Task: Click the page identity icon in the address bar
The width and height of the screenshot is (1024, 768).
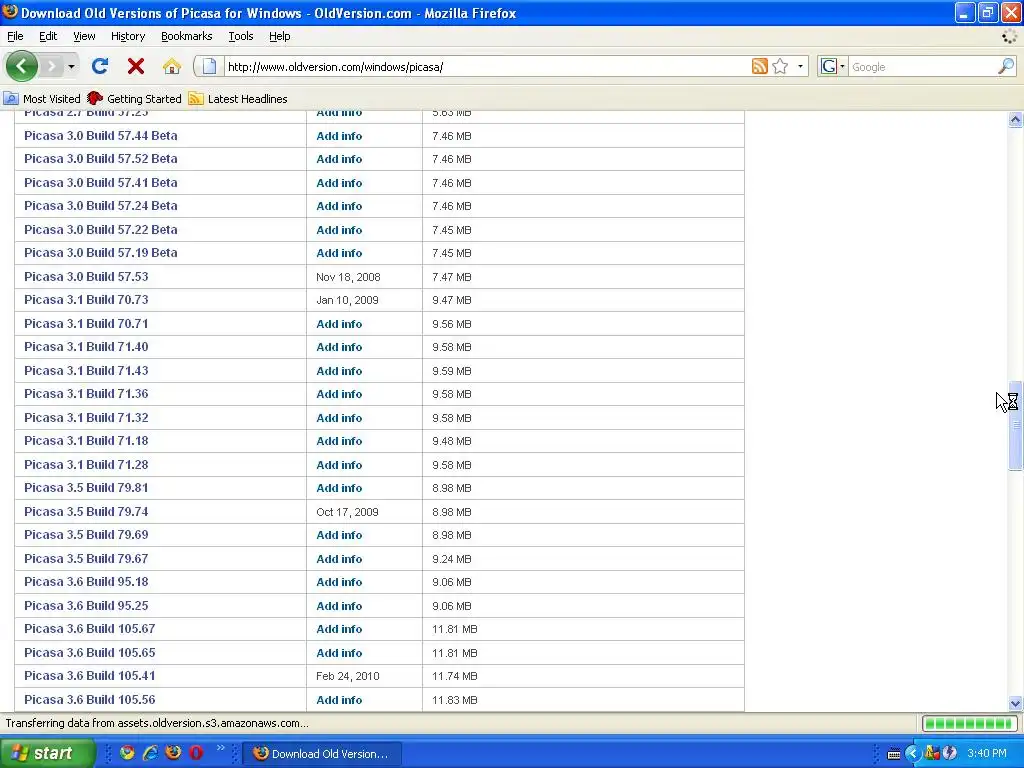Action: (x=209, y=66)
